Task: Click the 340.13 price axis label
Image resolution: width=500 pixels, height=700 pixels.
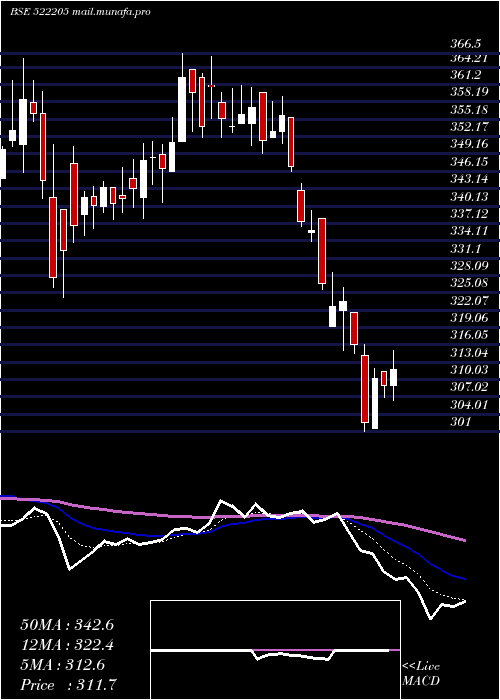Action: pyautogui.click(x=468, y=197)
